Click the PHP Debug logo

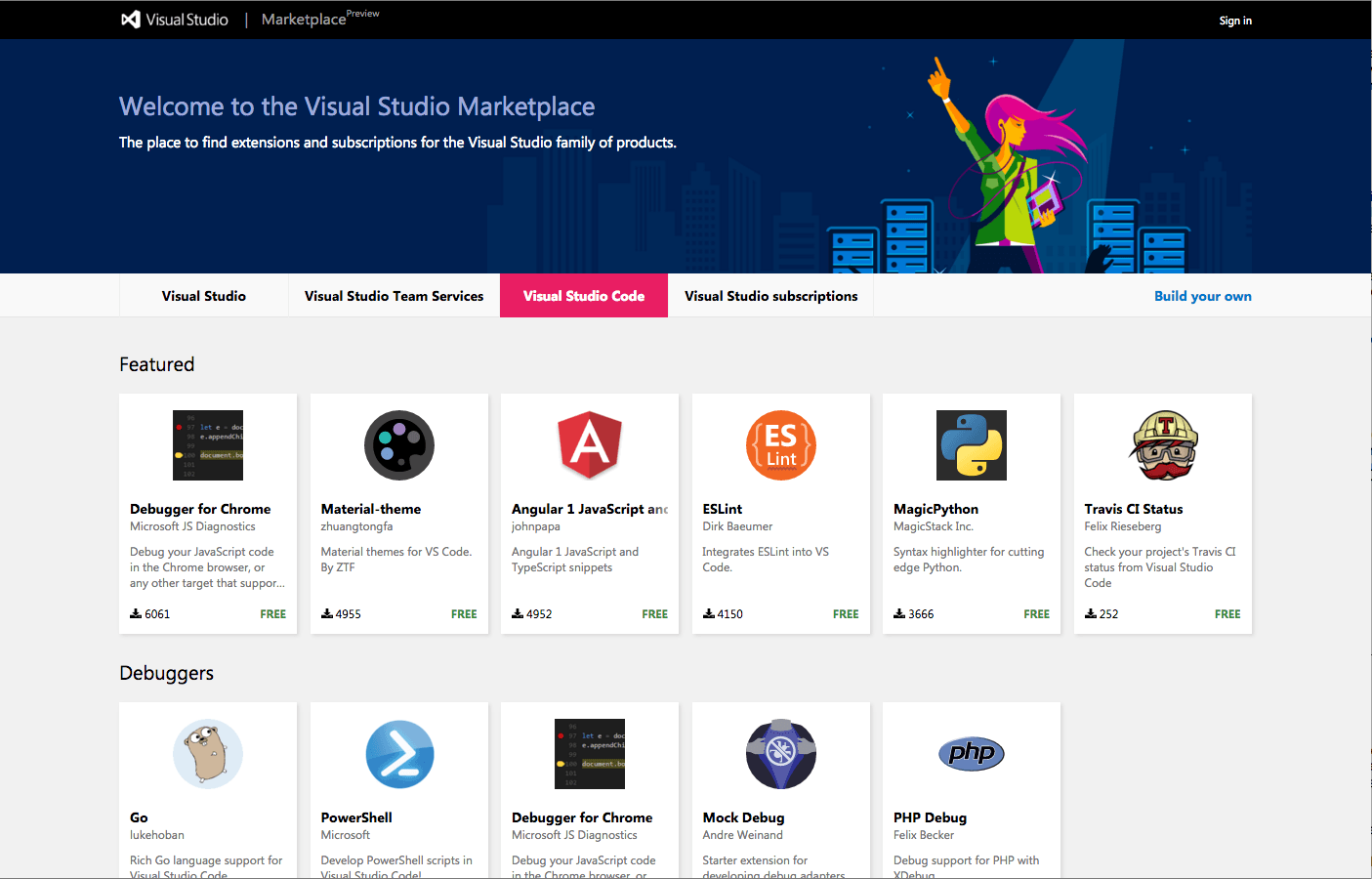(x=971, y=753)
